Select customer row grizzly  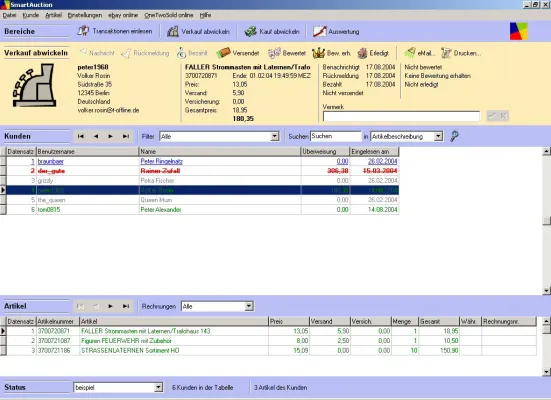(x=202, y=180)
